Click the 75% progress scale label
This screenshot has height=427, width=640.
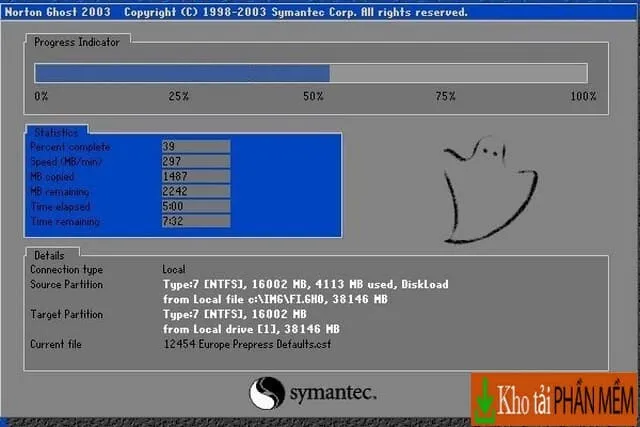[445, 96]
